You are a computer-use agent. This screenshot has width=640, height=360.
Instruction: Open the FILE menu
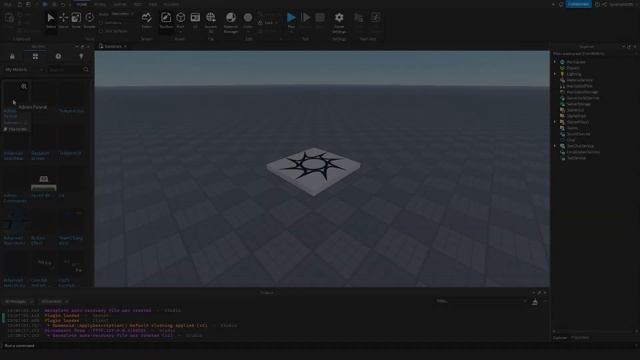[7, 4]
